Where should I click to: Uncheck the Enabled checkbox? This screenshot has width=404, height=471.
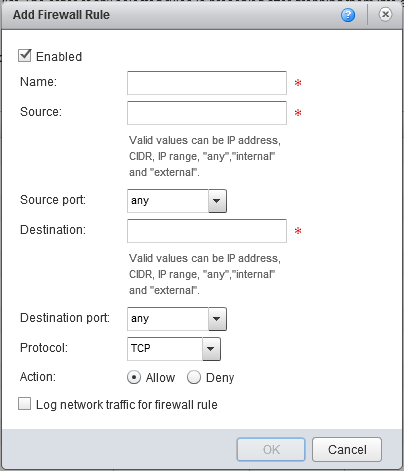pyautogui.click(x=24, y=56)
